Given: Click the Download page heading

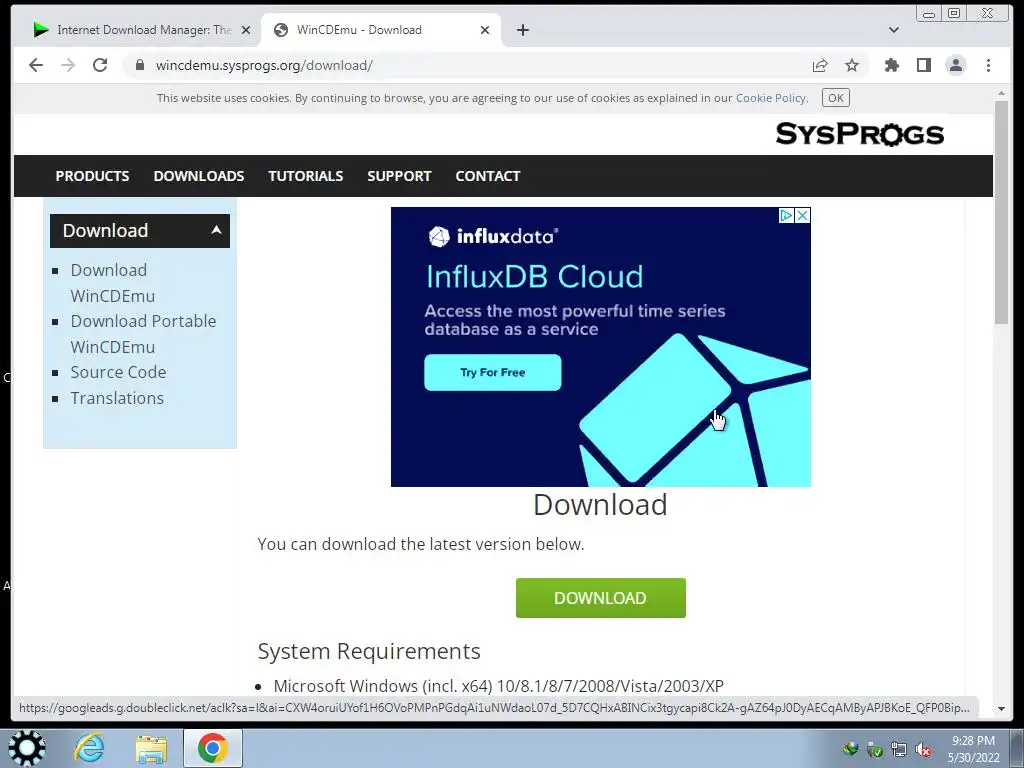Looking at the screenshot, I should (x=600, y=505).
